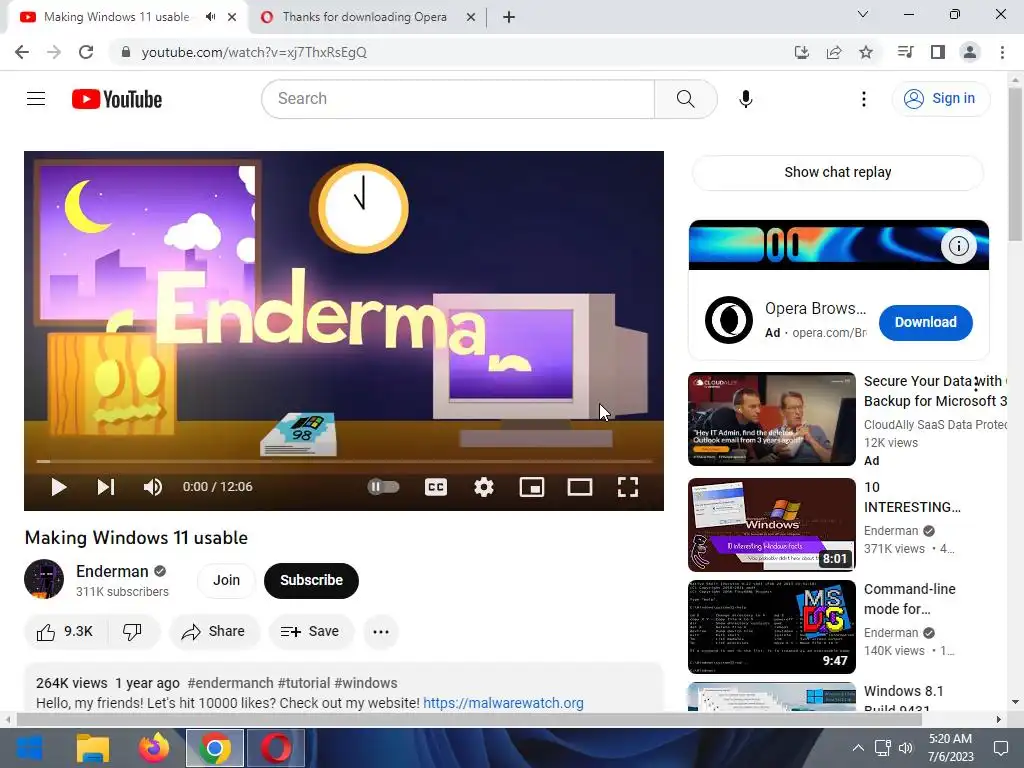The image size is (1024, 768).
Task: Toggle the browser side panel
Action: [938, 52]
